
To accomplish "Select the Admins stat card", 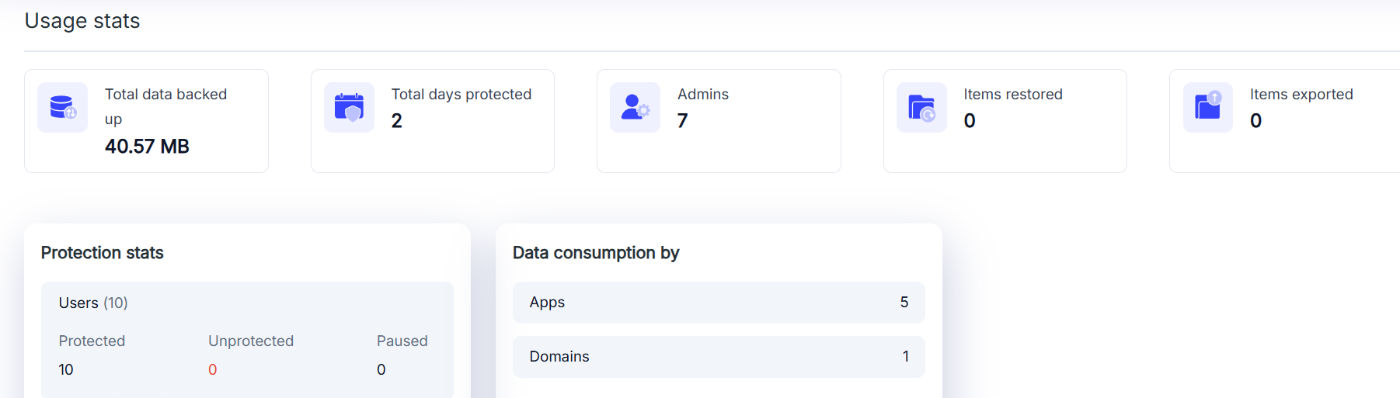I will click(719, 121).
